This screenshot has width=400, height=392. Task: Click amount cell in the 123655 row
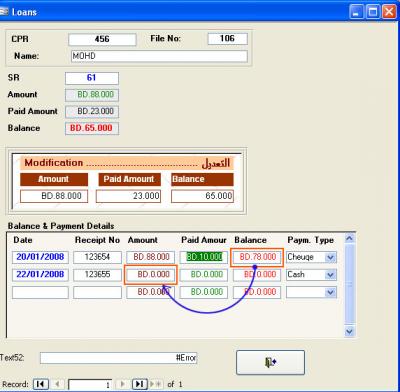151,275
